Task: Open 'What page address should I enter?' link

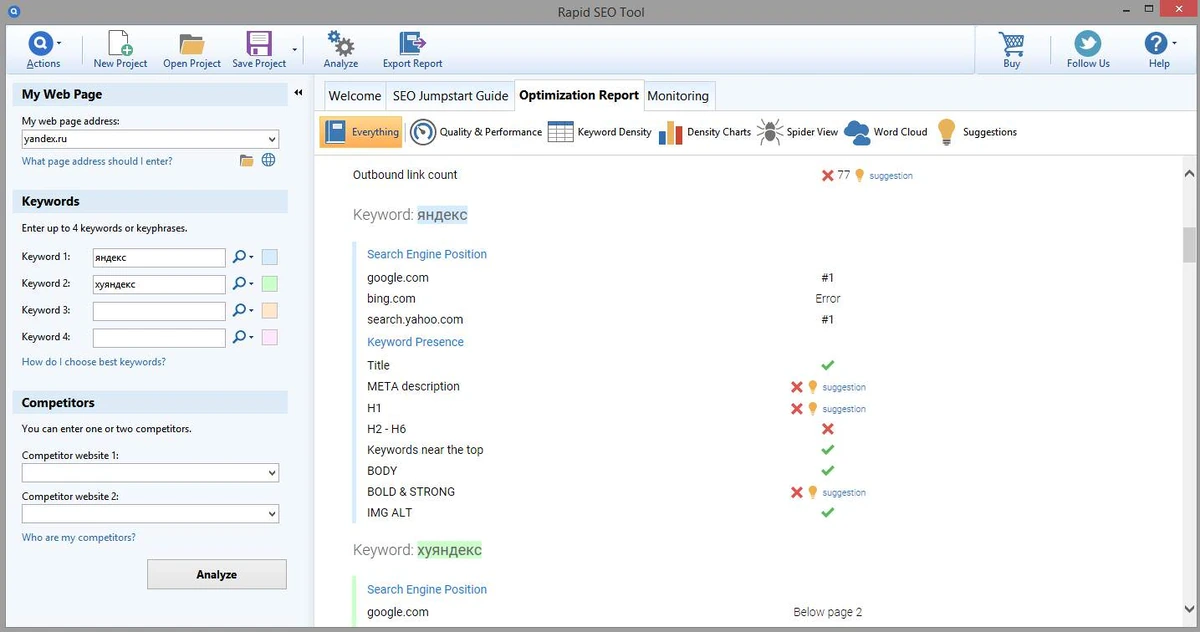Action: [97, 161]
